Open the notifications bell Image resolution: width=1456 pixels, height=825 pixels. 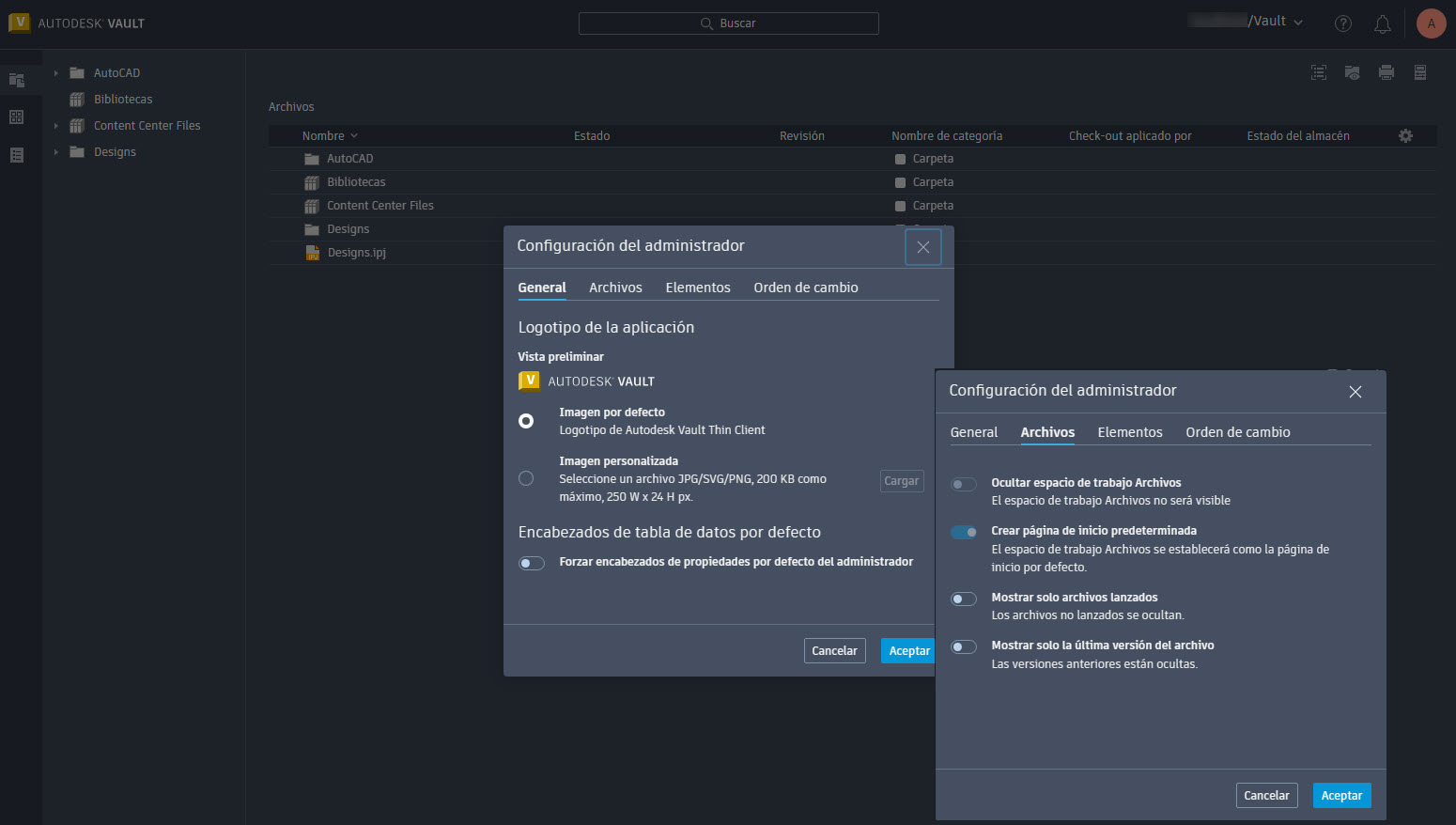[1383, 23]
